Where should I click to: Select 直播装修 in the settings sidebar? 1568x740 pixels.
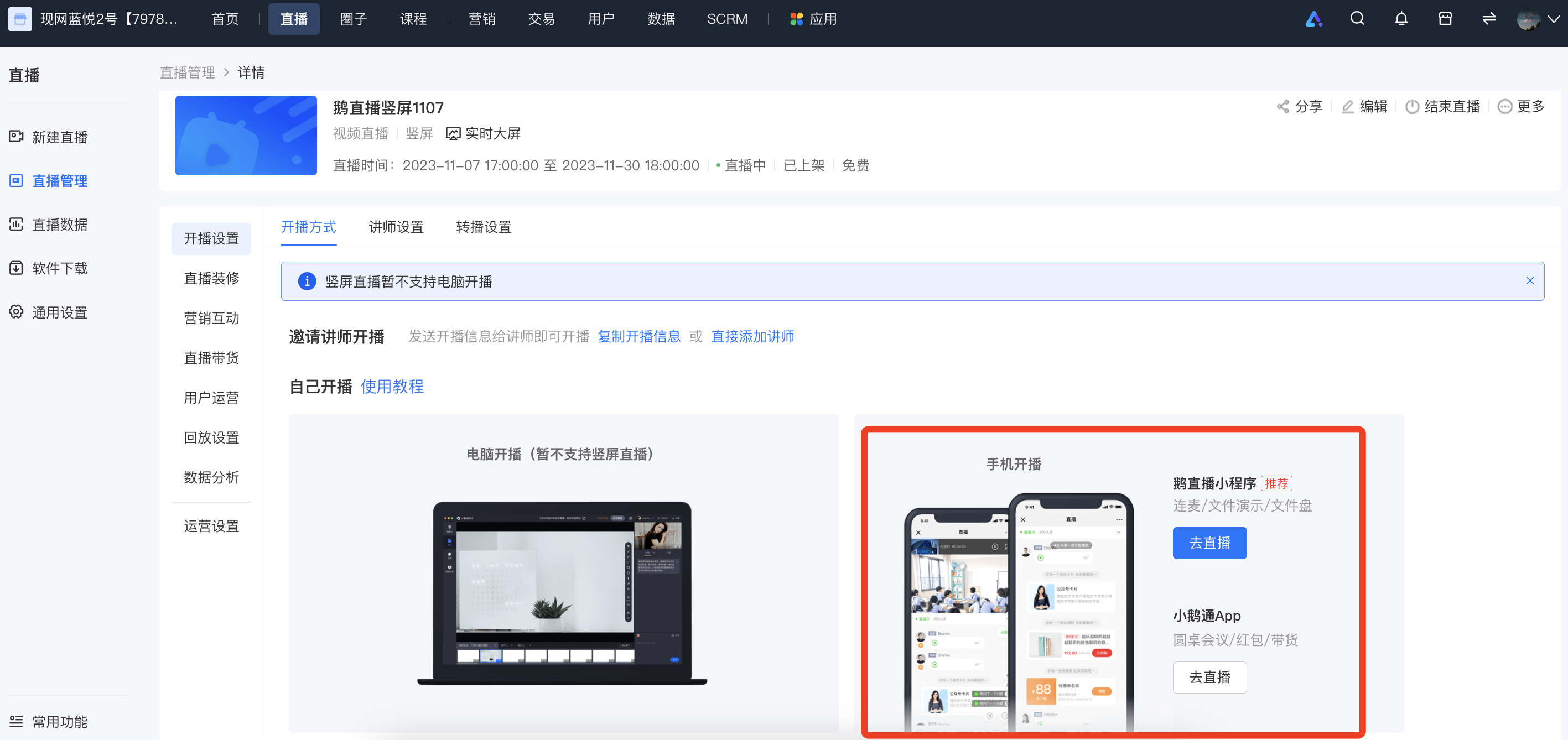(211, 278)
